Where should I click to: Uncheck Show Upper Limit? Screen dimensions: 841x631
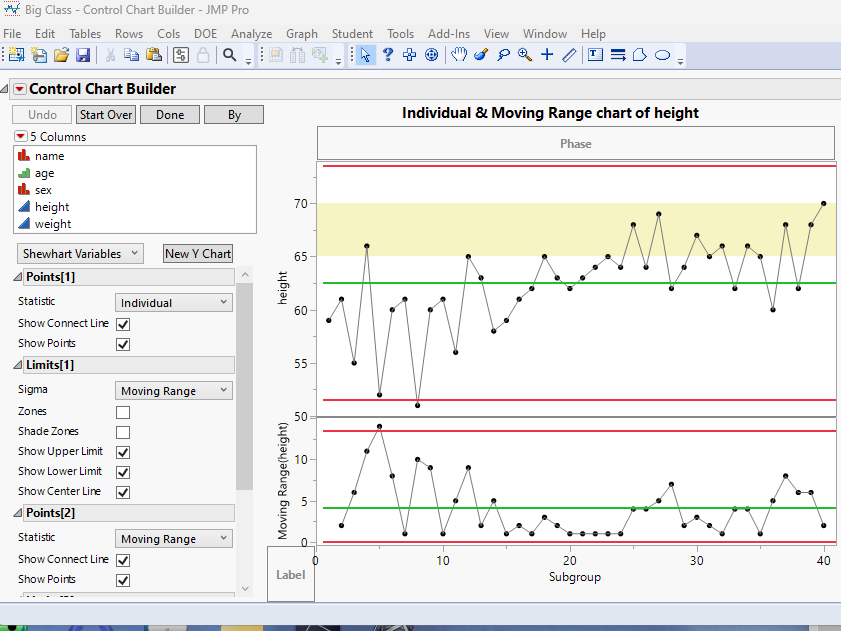(x=122, y=451)
